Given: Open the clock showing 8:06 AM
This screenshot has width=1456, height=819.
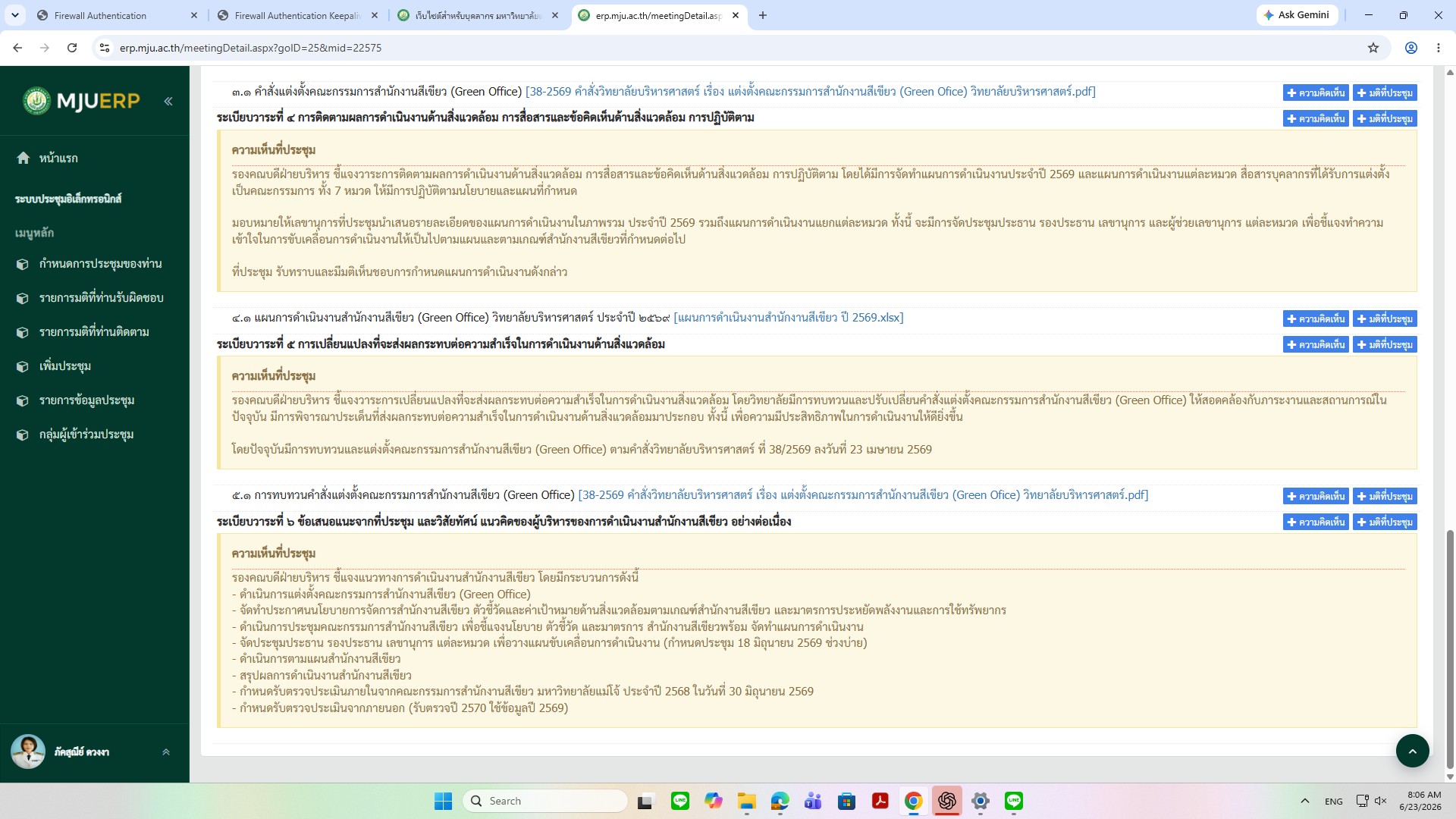Looking at the screenshot, I should tap(1420, 801).
